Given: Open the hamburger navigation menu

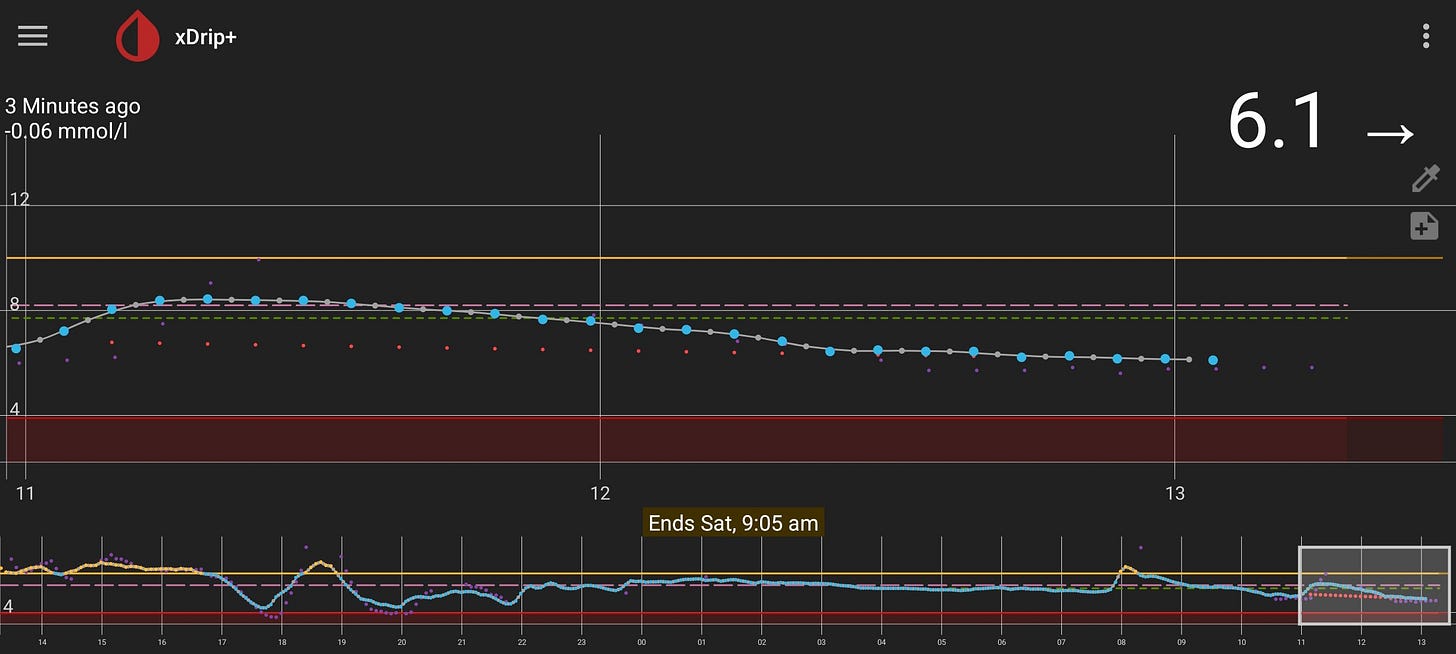Looking at the screenshot, I should [32, 36].
